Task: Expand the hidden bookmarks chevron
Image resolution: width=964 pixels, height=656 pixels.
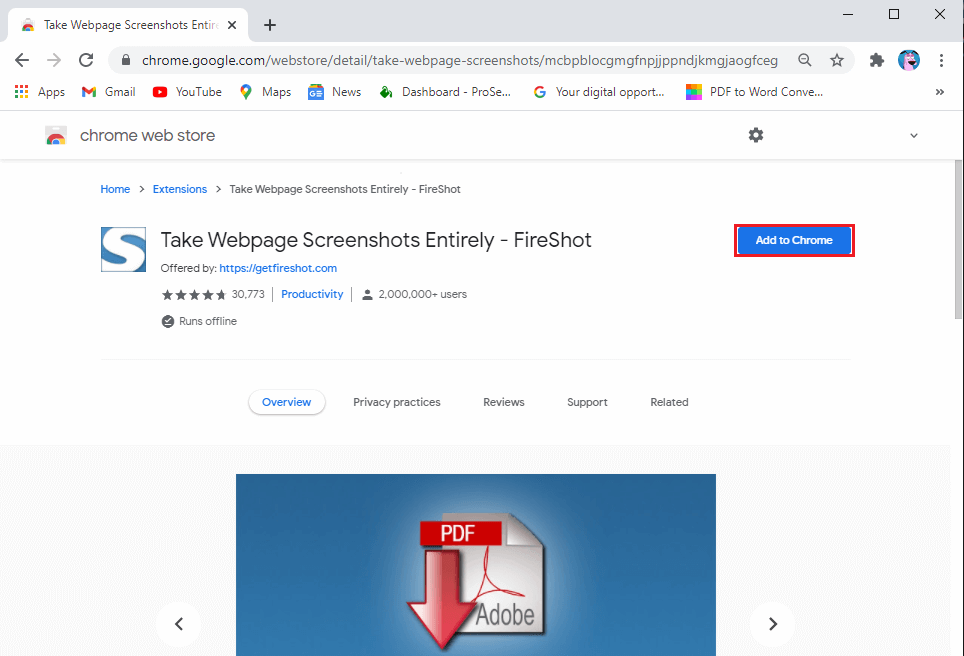Action: pos(939,91)
